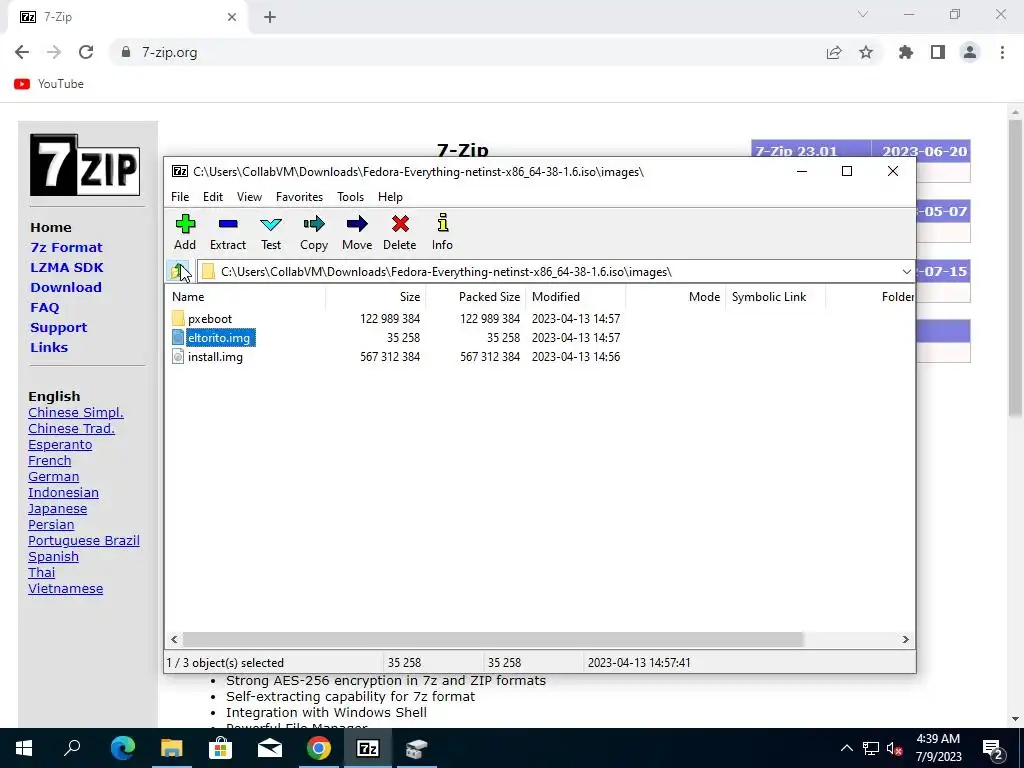
Task: Open the View menu in 7-Zip
Action: click(x=249, y=197)
